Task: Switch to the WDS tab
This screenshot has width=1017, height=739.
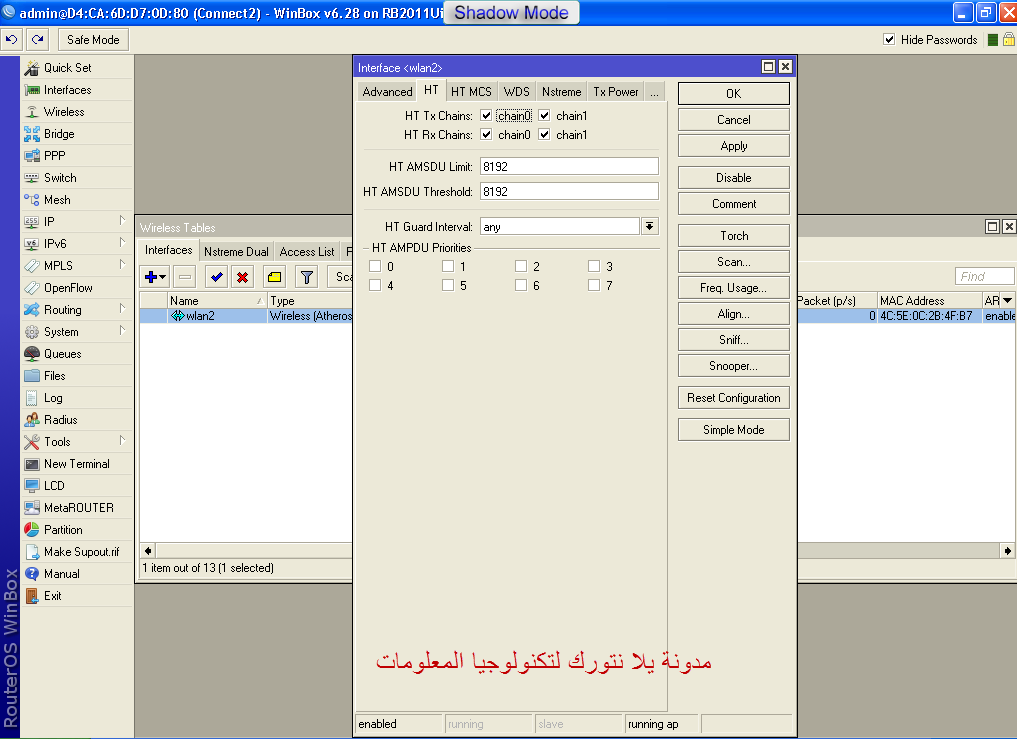Action: coord(517,91)
